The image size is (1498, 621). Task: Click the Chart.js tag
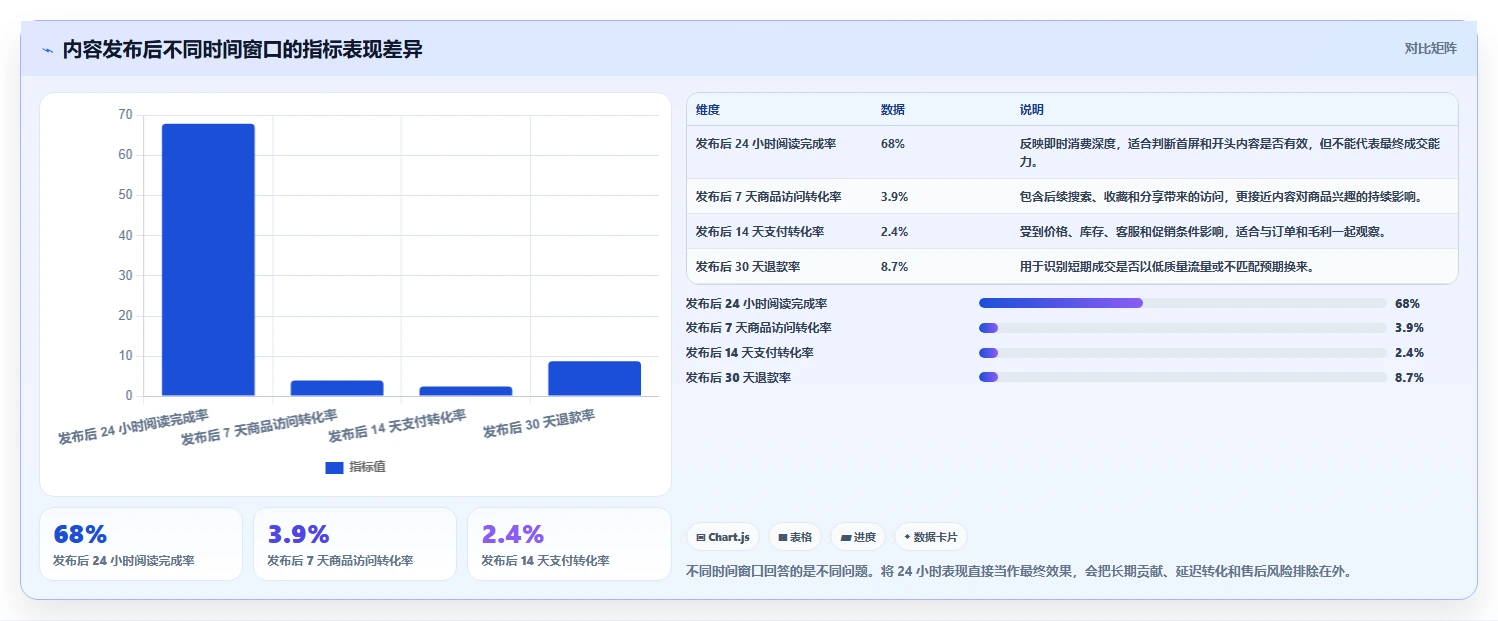pyautogui.click(x=723, y=537)
